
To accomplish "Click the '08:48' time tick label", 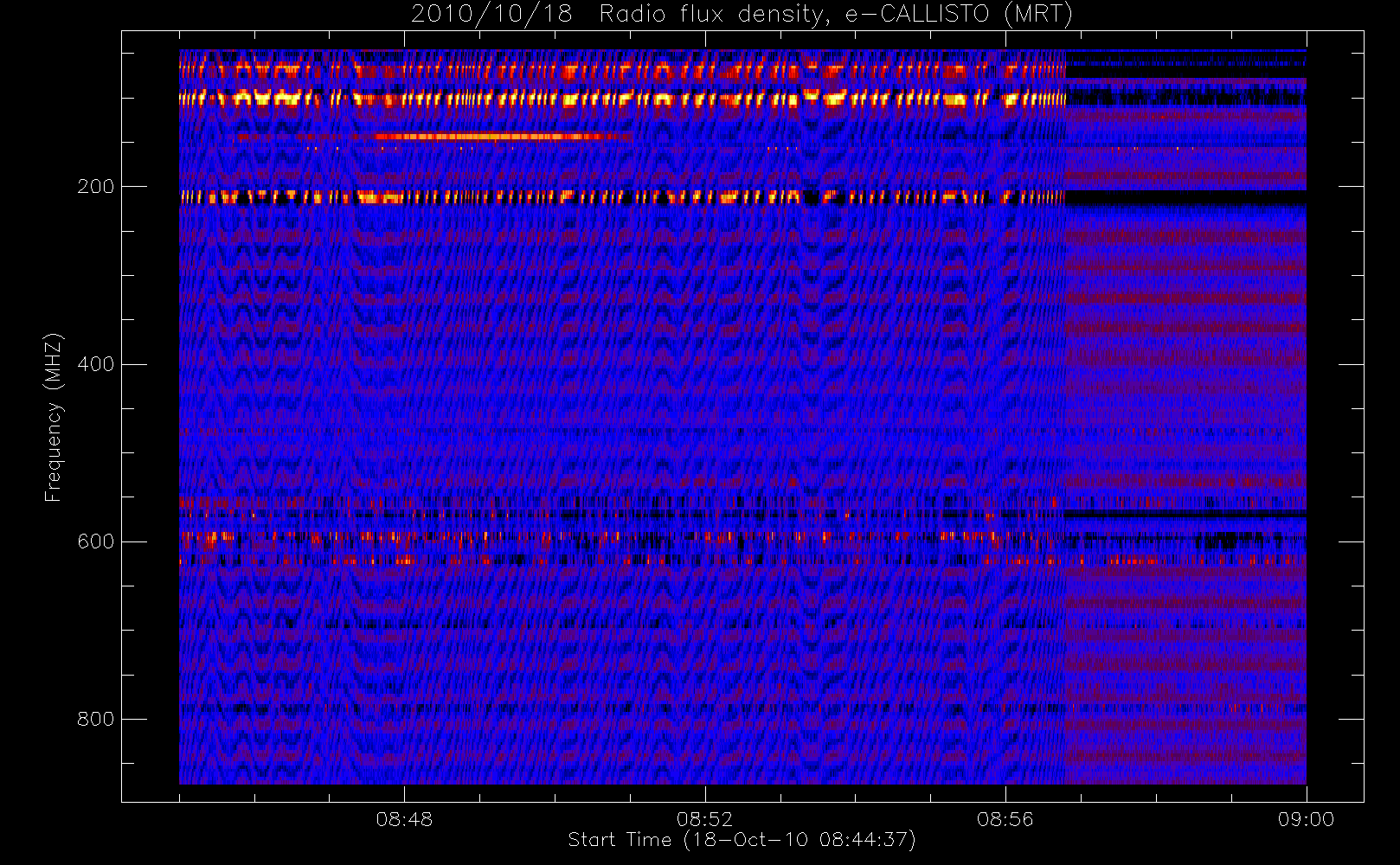I will click(404, 819).
